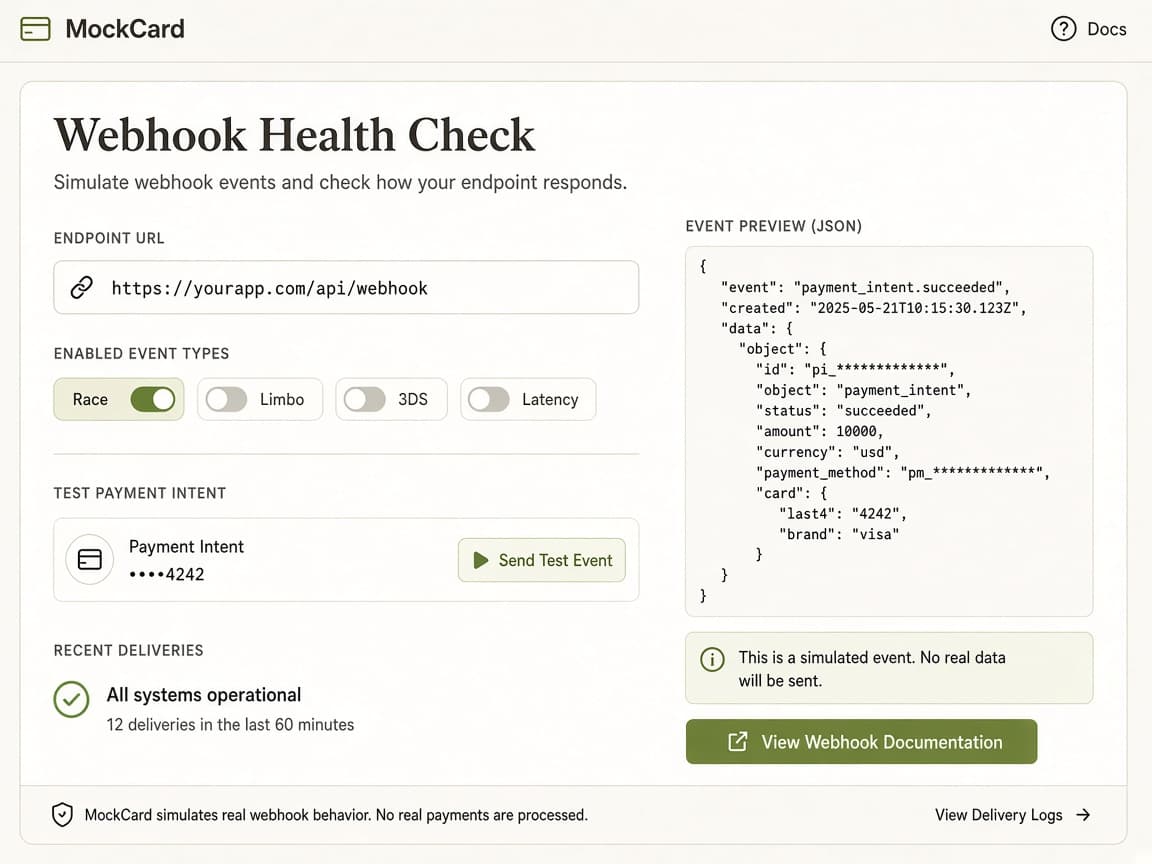Click the "This is a simulated event" notice text
The width and height of the screenshot is (1152, 864).
click(x=872, y=669)
